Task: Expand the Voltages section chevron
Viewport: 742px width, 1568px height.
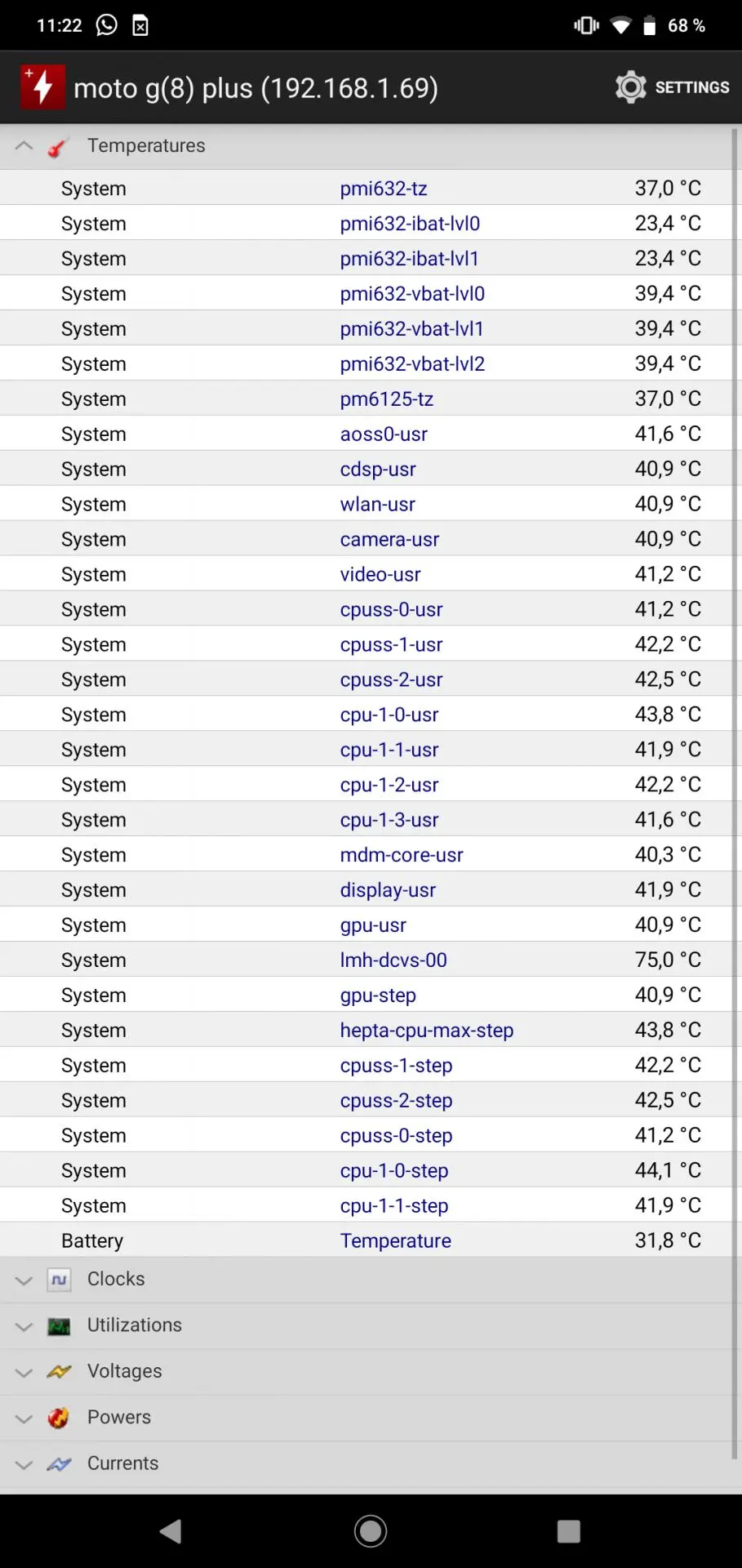Action: 24,1372
